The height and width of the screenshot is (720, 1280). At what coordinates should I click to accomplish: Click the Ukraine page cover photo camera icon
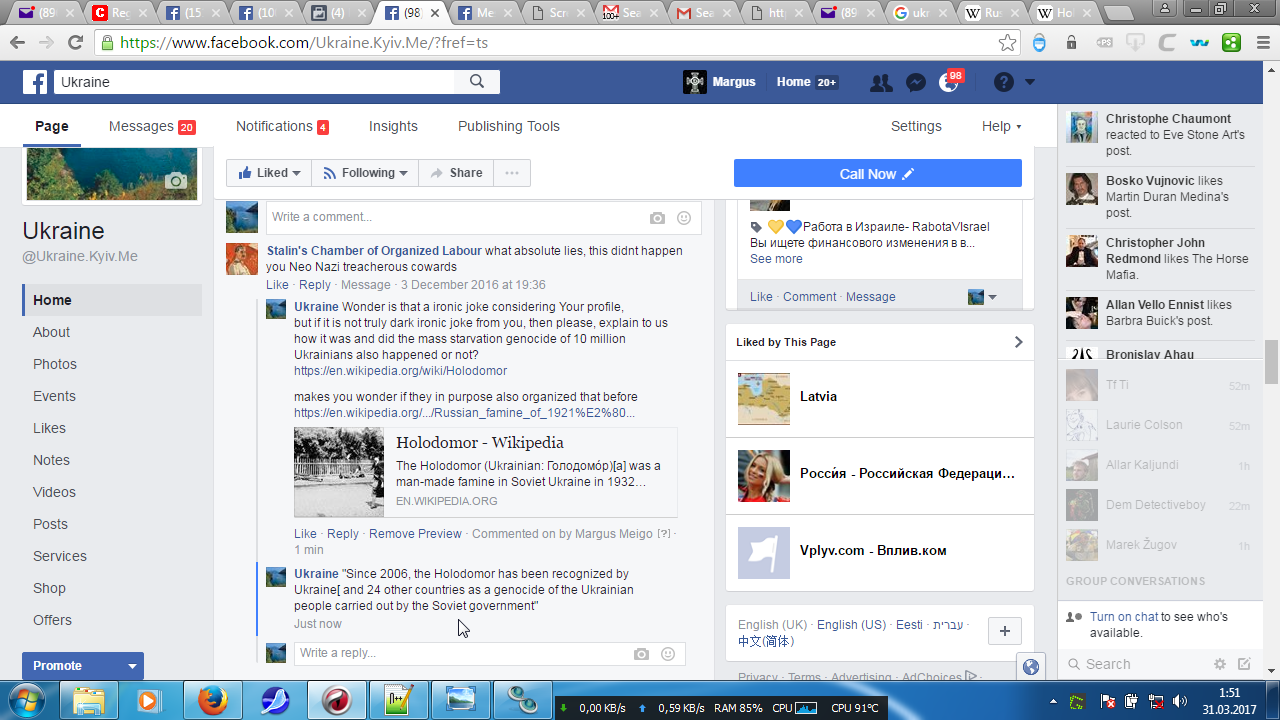(176, 181)
